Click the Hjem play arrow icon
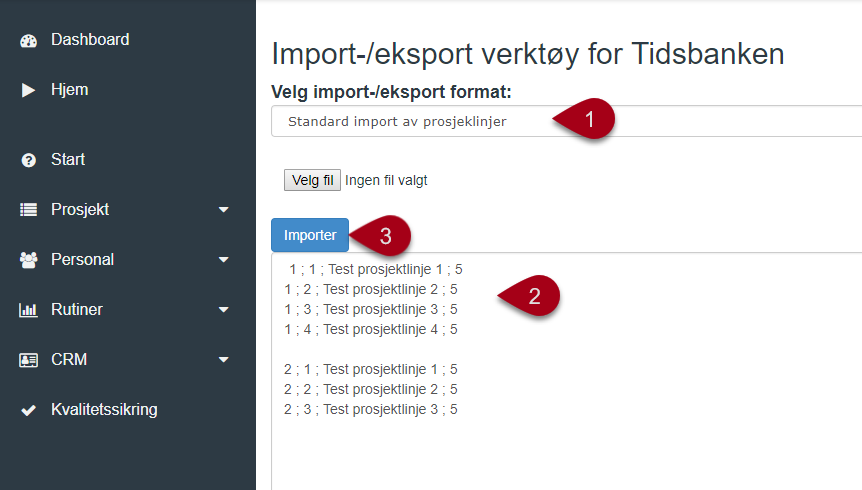 pyautogui.click(x=28, y=90)
